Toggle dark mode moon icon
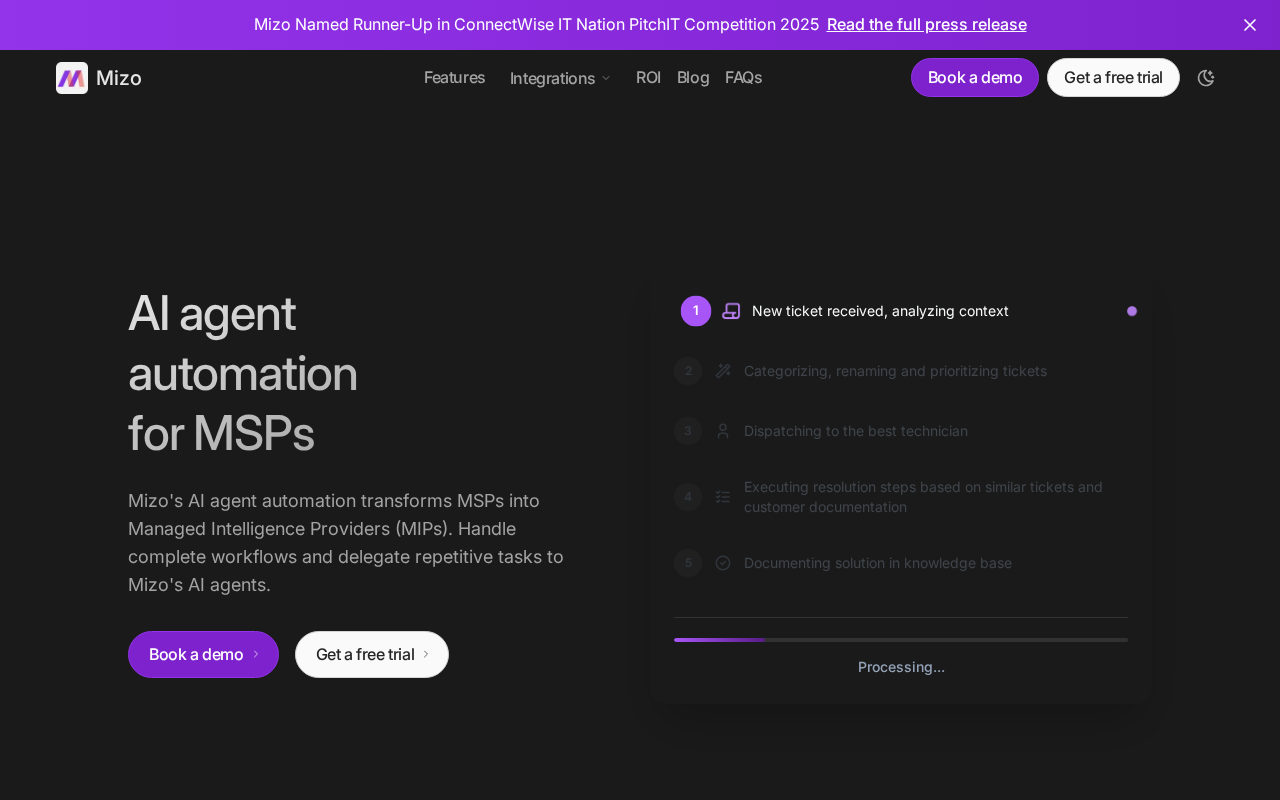The image size is (1280, 800). [x=1206, y=78]
